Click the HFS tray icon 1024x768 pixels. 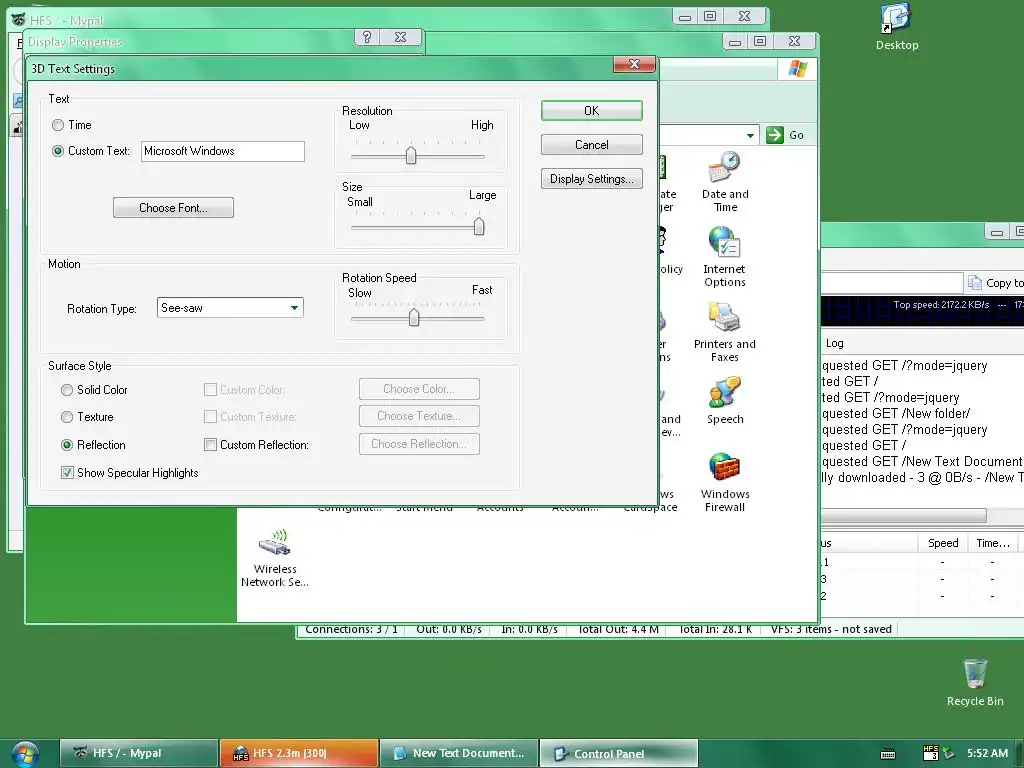[931, 753]
